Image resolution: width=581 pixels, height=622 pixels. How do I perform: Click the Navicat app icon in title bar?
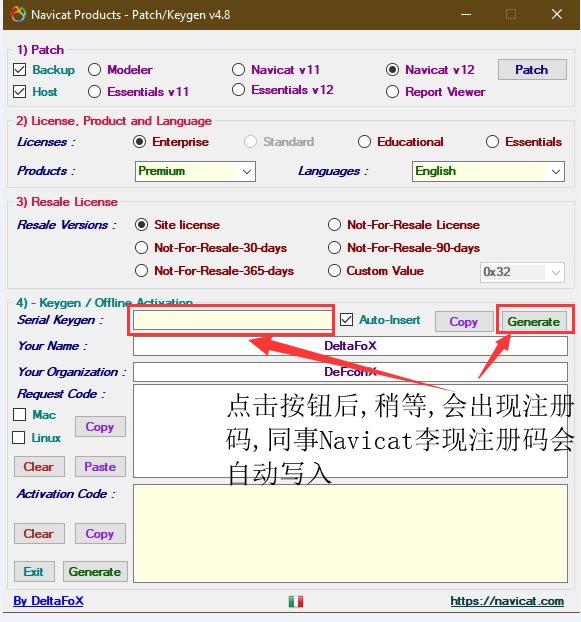click(x=18, y=15)
